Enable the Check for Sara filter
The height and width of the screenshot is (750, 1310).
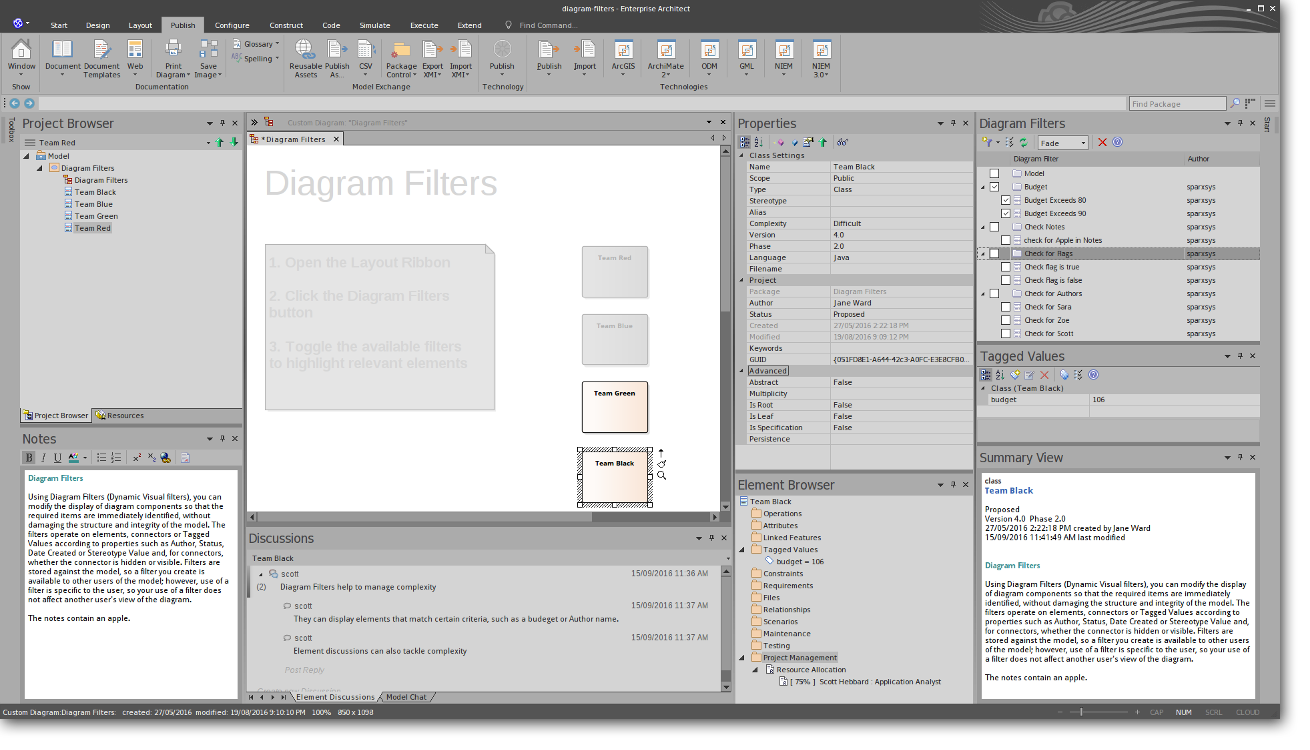(1006, 307)
